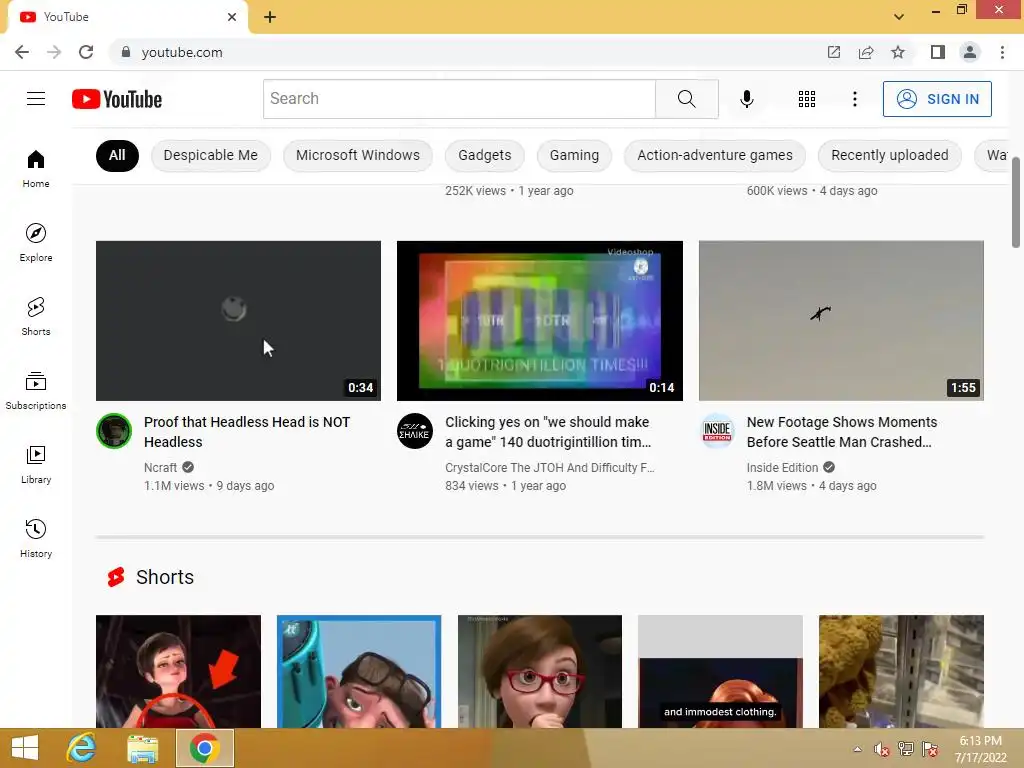Open File Explorer from taskbar
Viewport: 1024px width, 768px height.
pyautogui.click(x=142, y=748)
